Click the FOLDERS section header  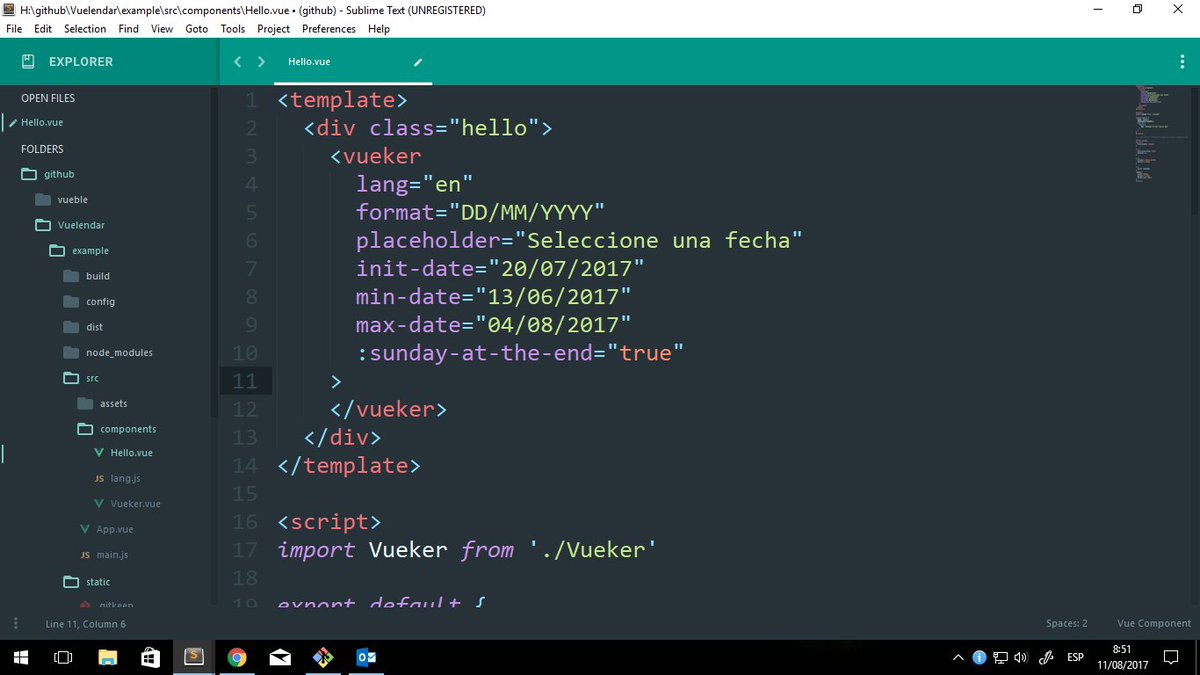(x=42, y=149)
